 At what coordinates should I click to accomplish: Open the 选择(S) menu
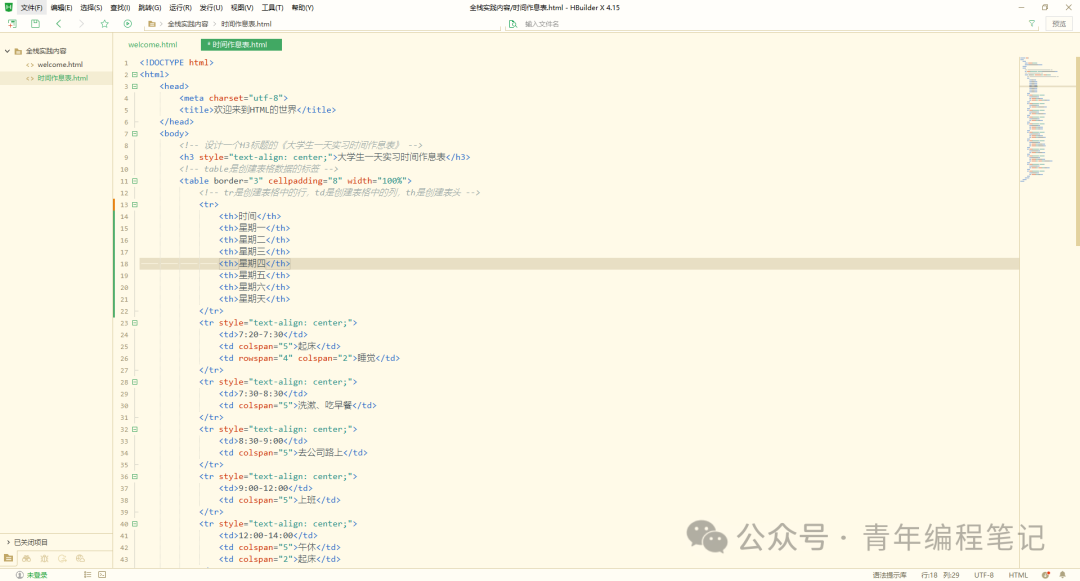pyautogui.click(x=91, y=8)
